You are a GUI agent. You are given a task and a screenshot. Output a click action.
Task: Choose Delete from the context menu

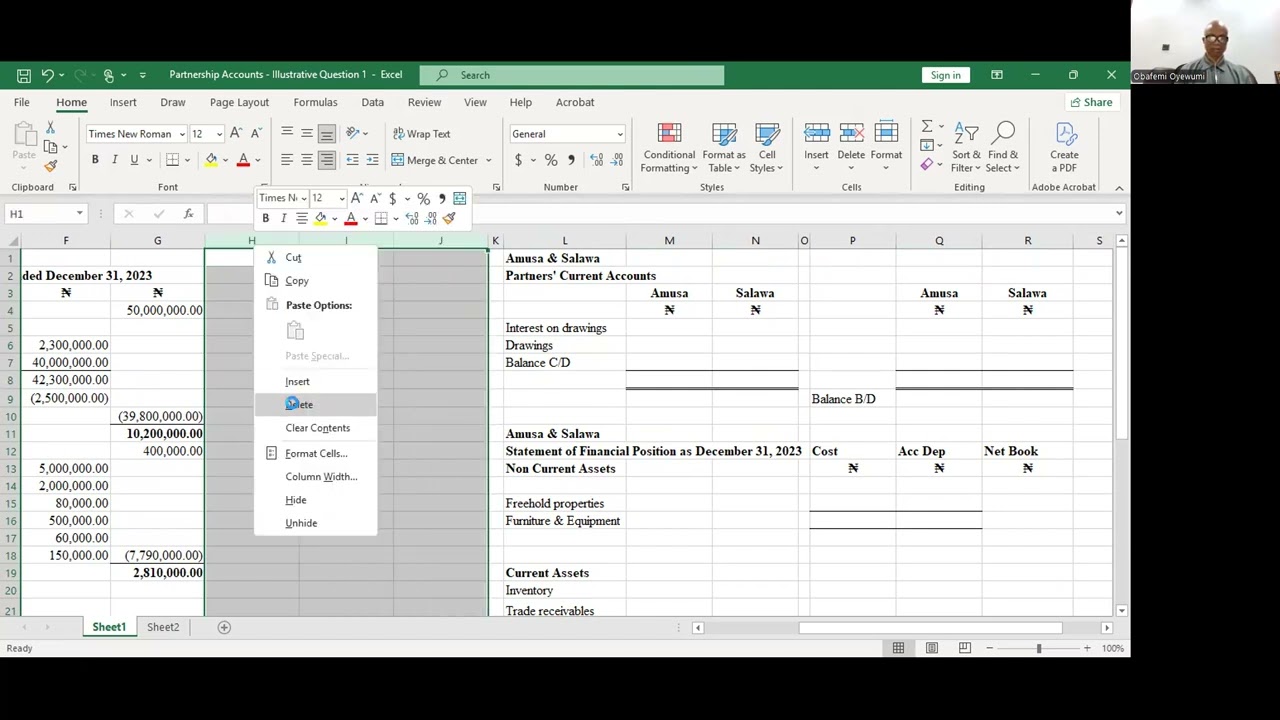(x=315, y=404)
